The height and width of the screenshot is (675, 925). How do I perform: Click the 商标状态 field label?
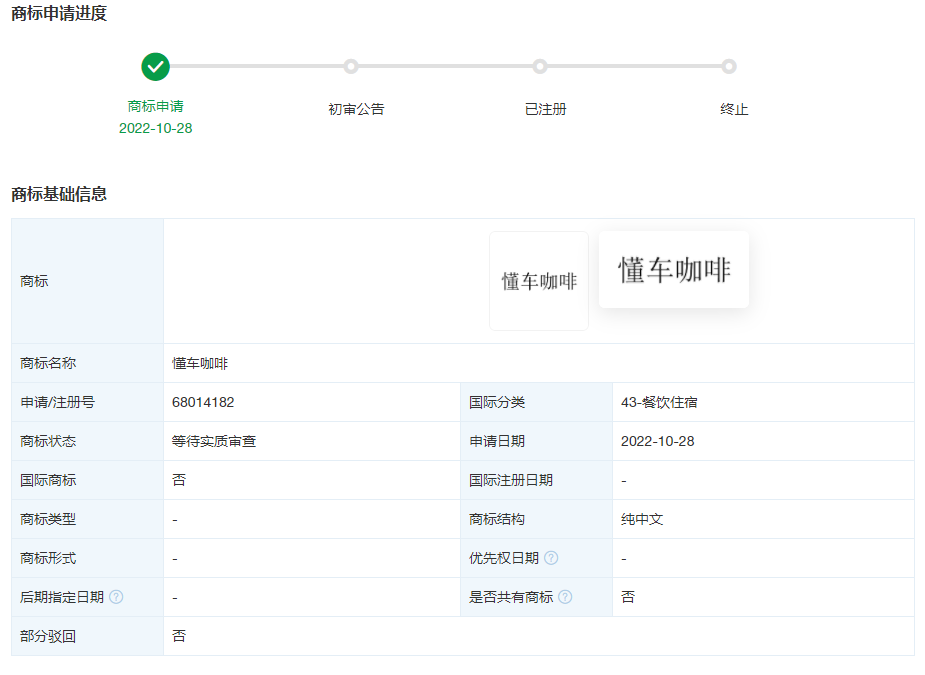[x=48, y=441]
